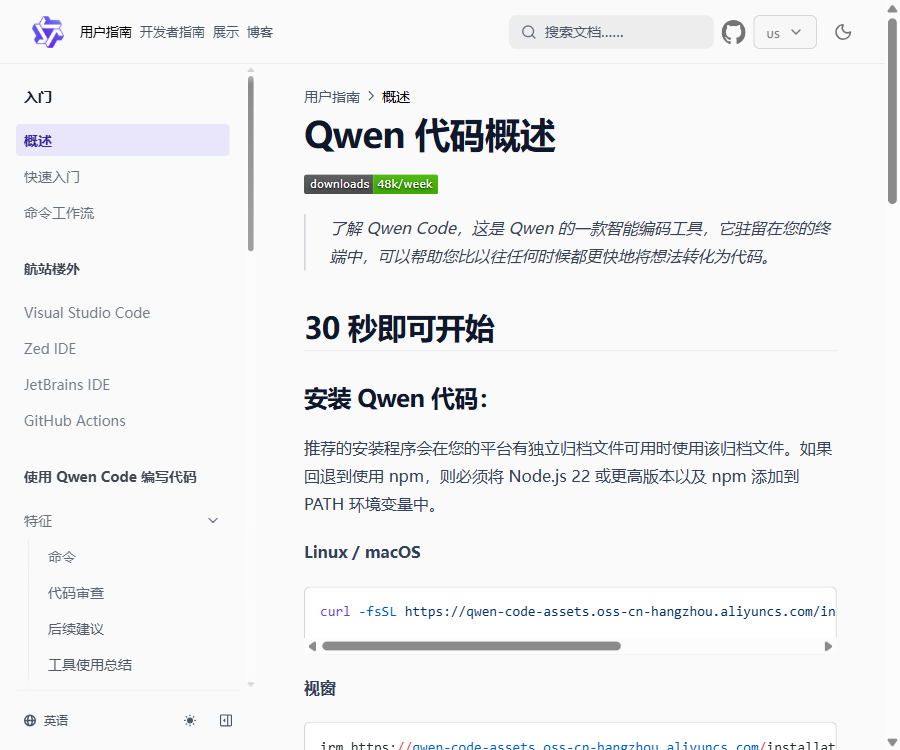Screen dimensions: 900x750
Task: Click code block scroll right arrow
Action: click(x=828, y=646)
